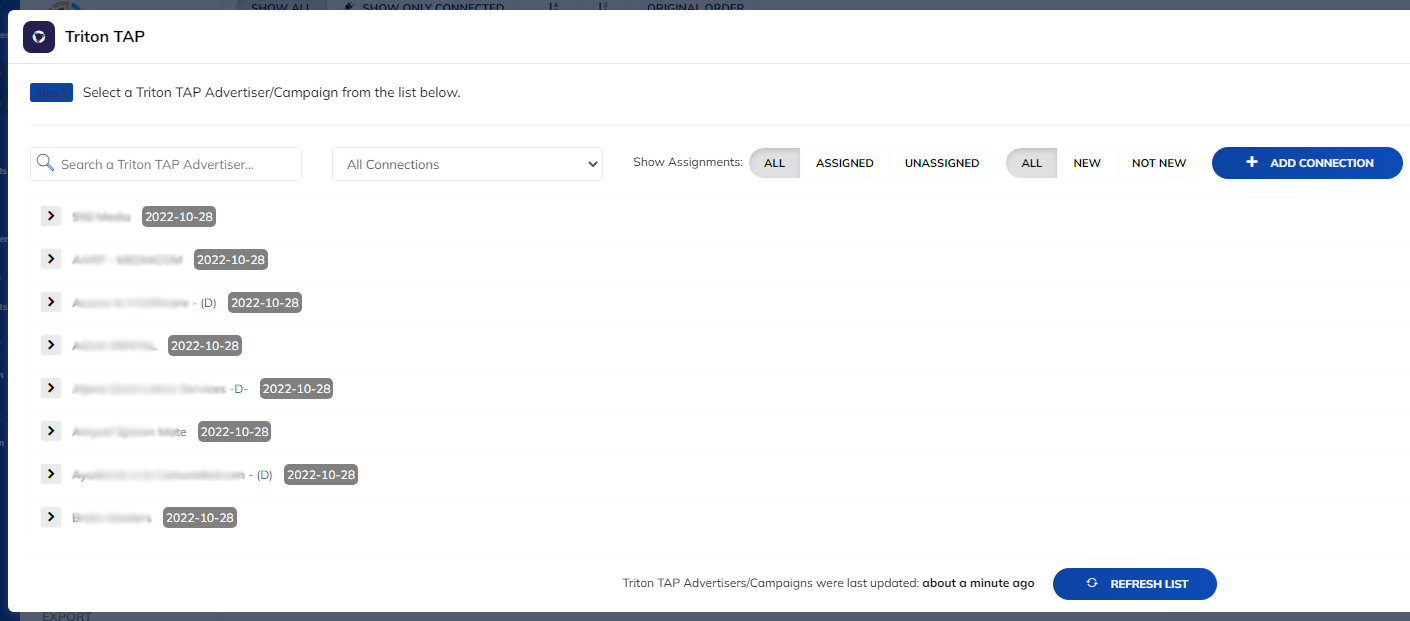Click the ADD CONNECTION button
Viewport: 1410px width, 621px height.
pos(1307,163)
